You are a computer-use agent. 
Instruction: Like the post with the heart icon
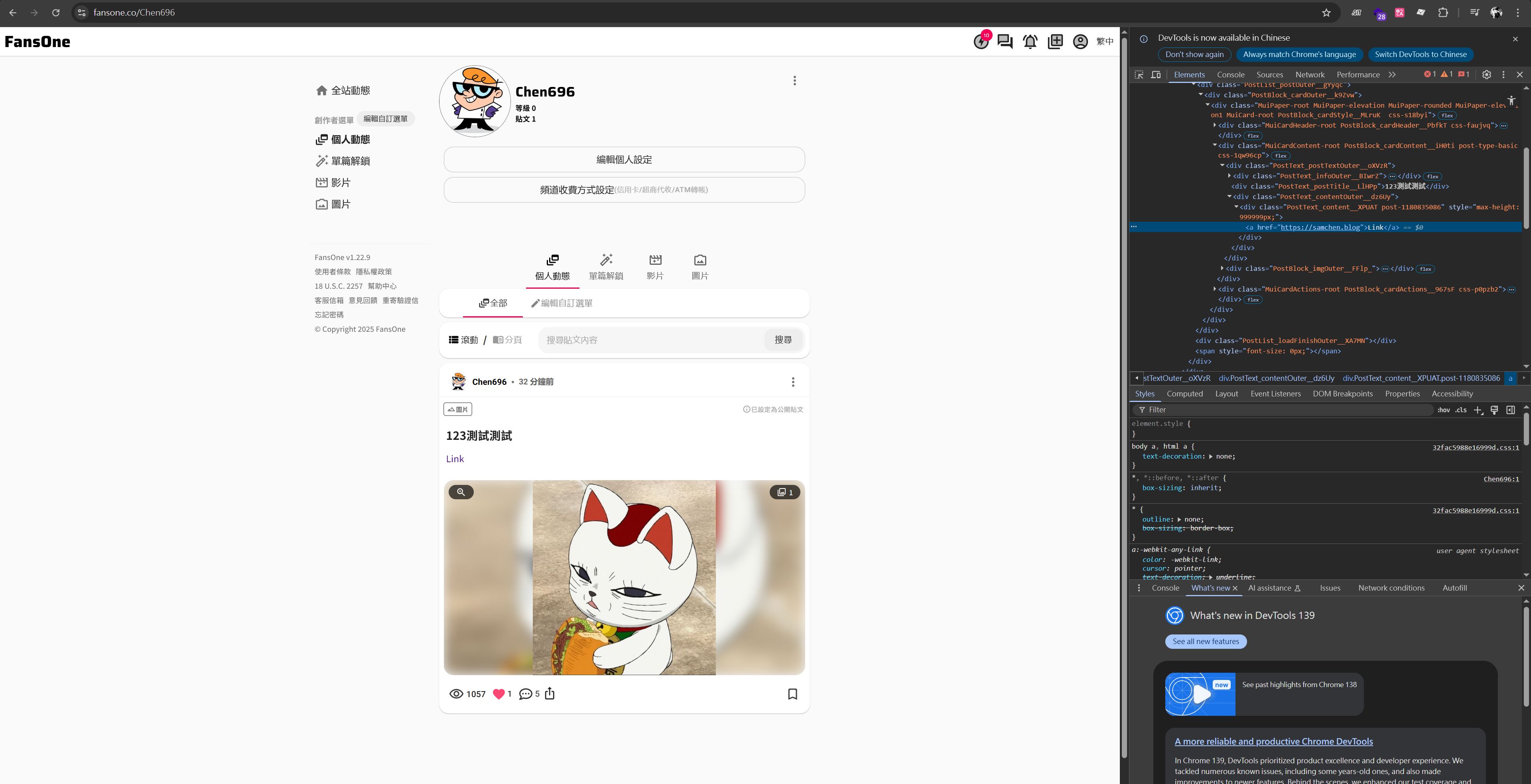(499, 693)
